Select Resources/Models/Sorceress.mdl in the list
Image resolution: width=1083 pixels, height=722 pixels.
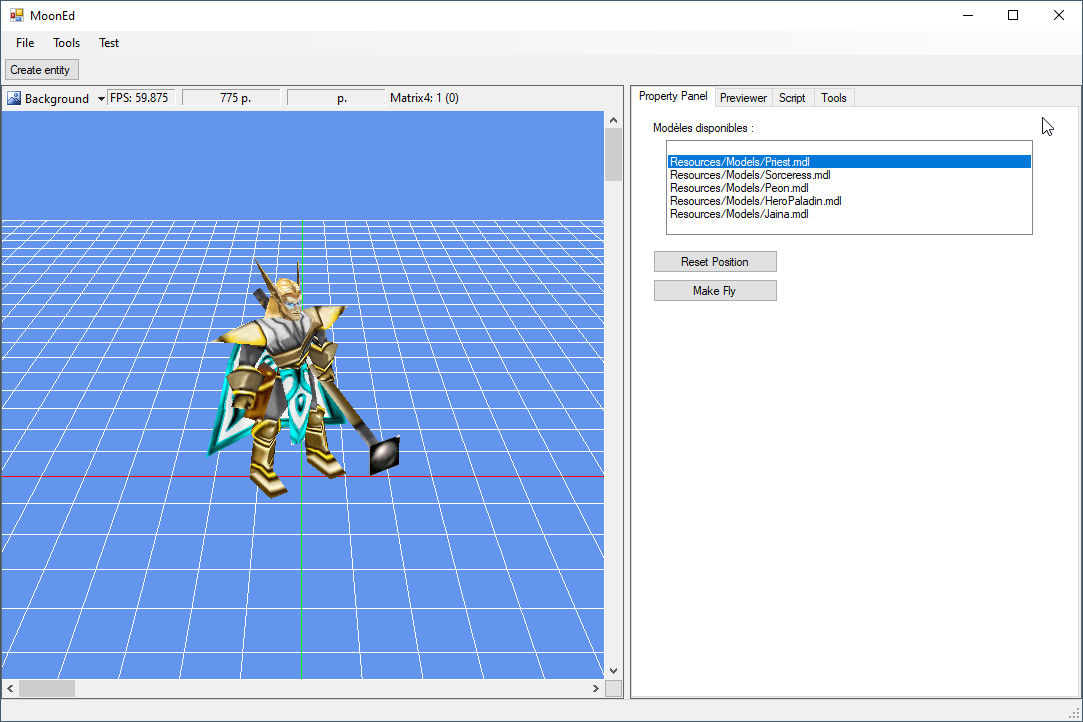pos(749,175)
